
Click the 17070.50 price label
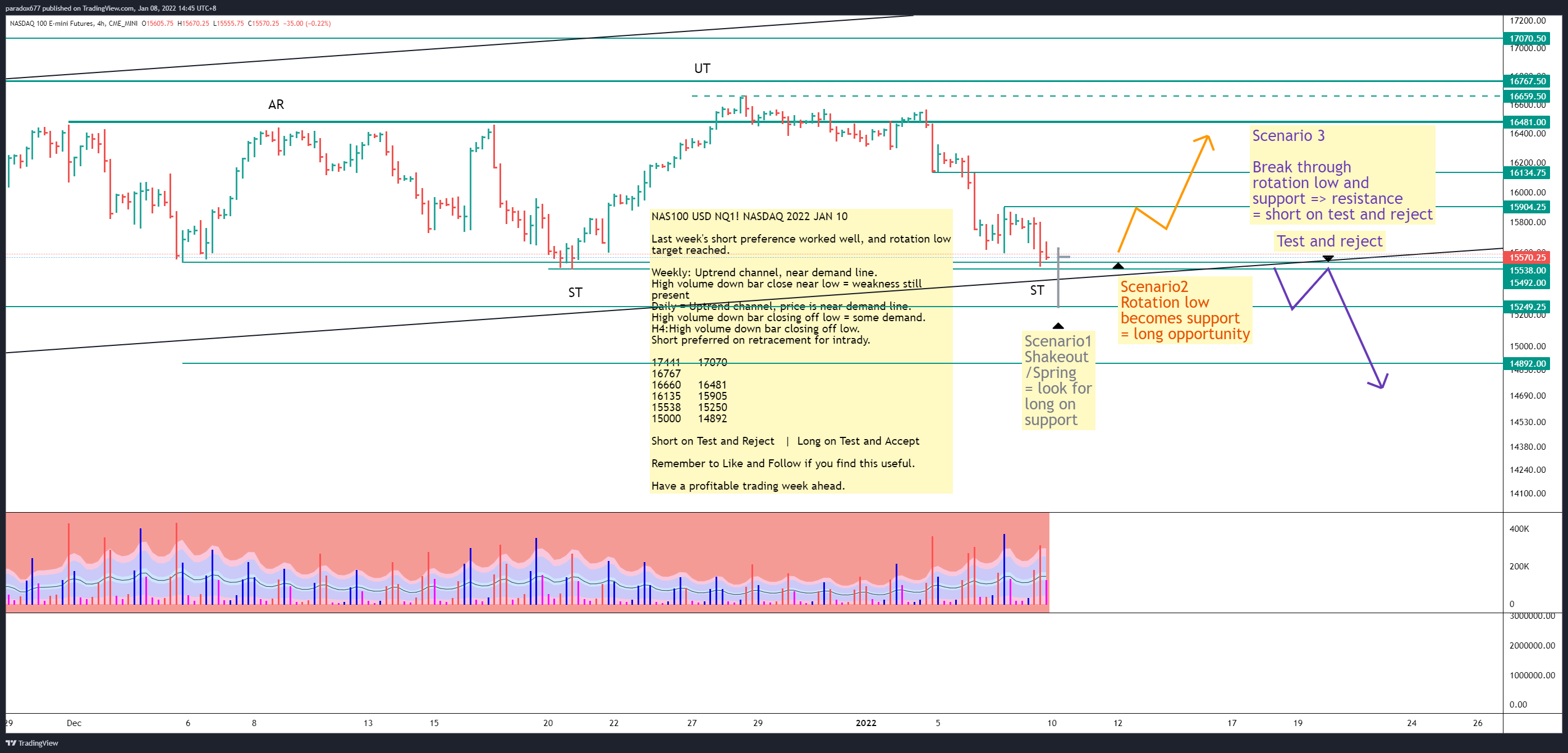click(1528, 38)
